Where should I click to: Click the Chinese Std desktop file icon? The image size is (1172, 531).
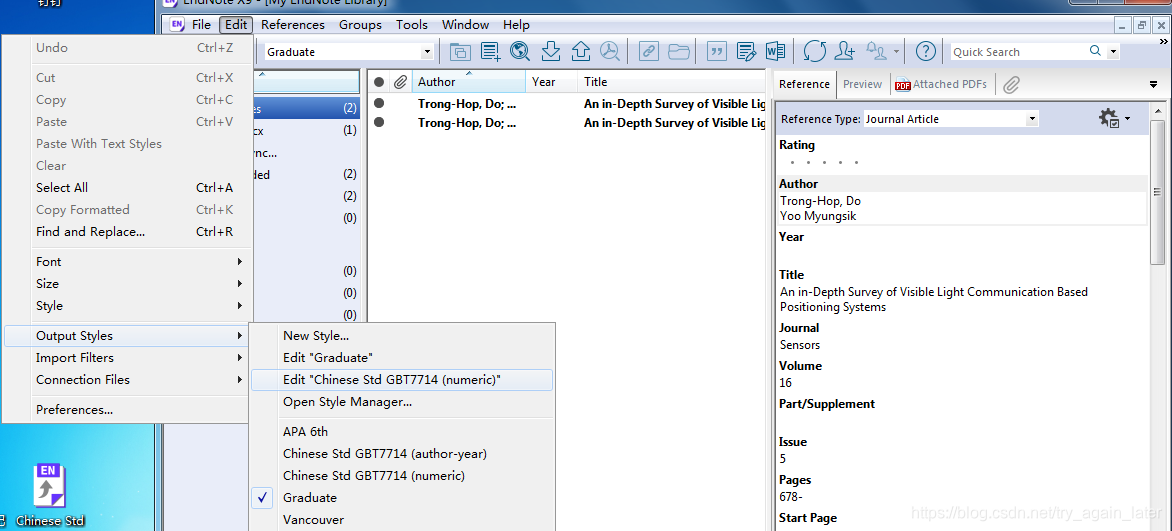[49, 494]
